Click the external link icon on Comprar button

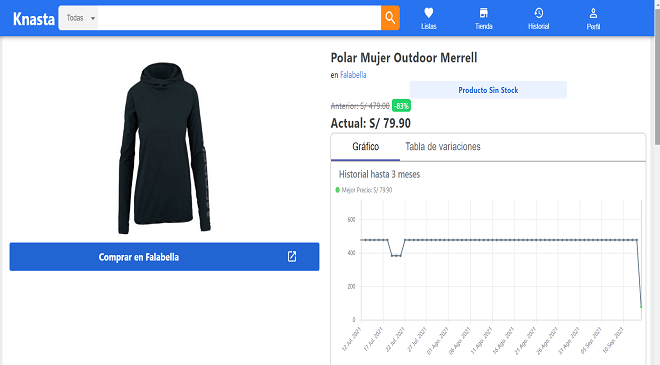[292, 256]
